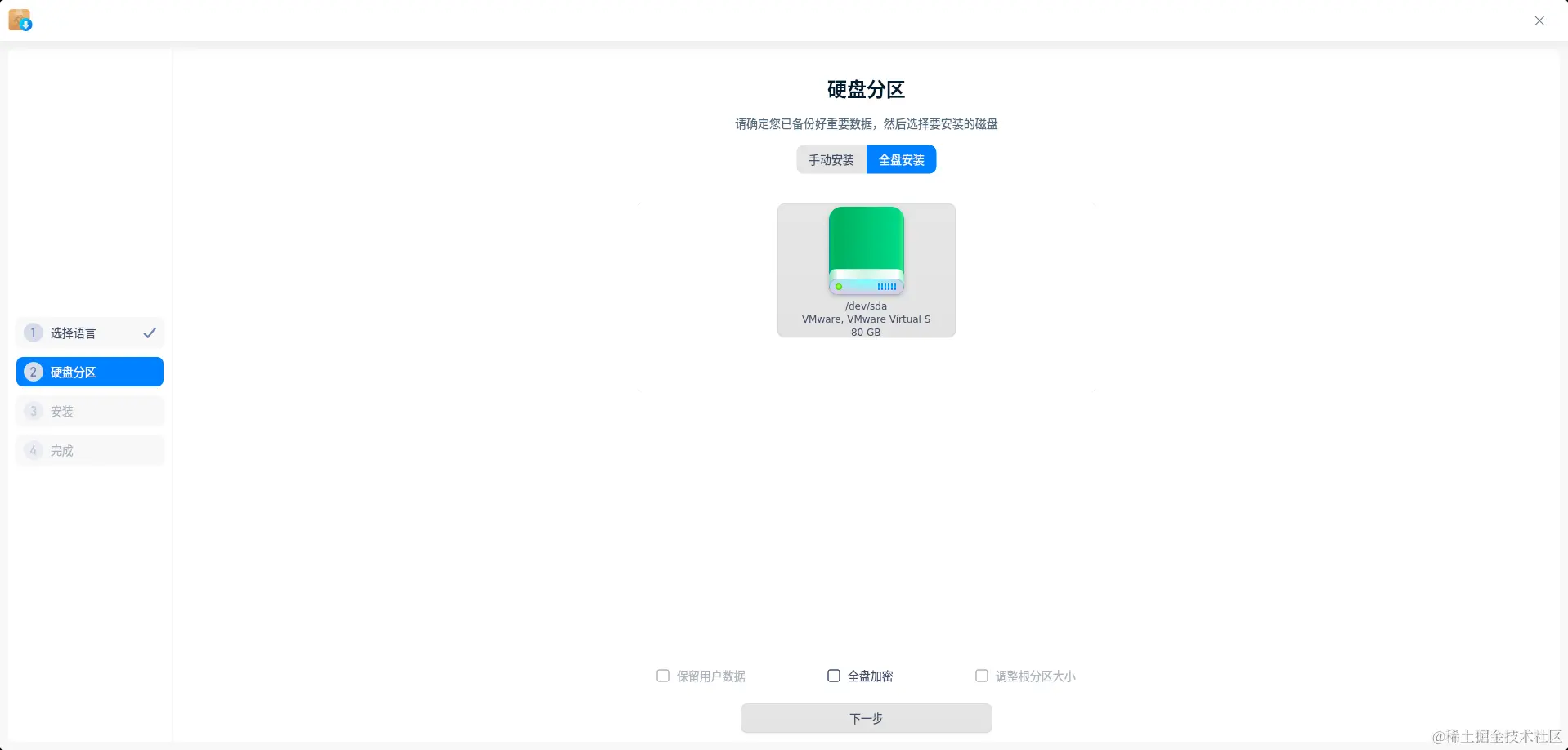1568x750 pixels.
Task: Click the step 3 number circle
Action: 33,411
